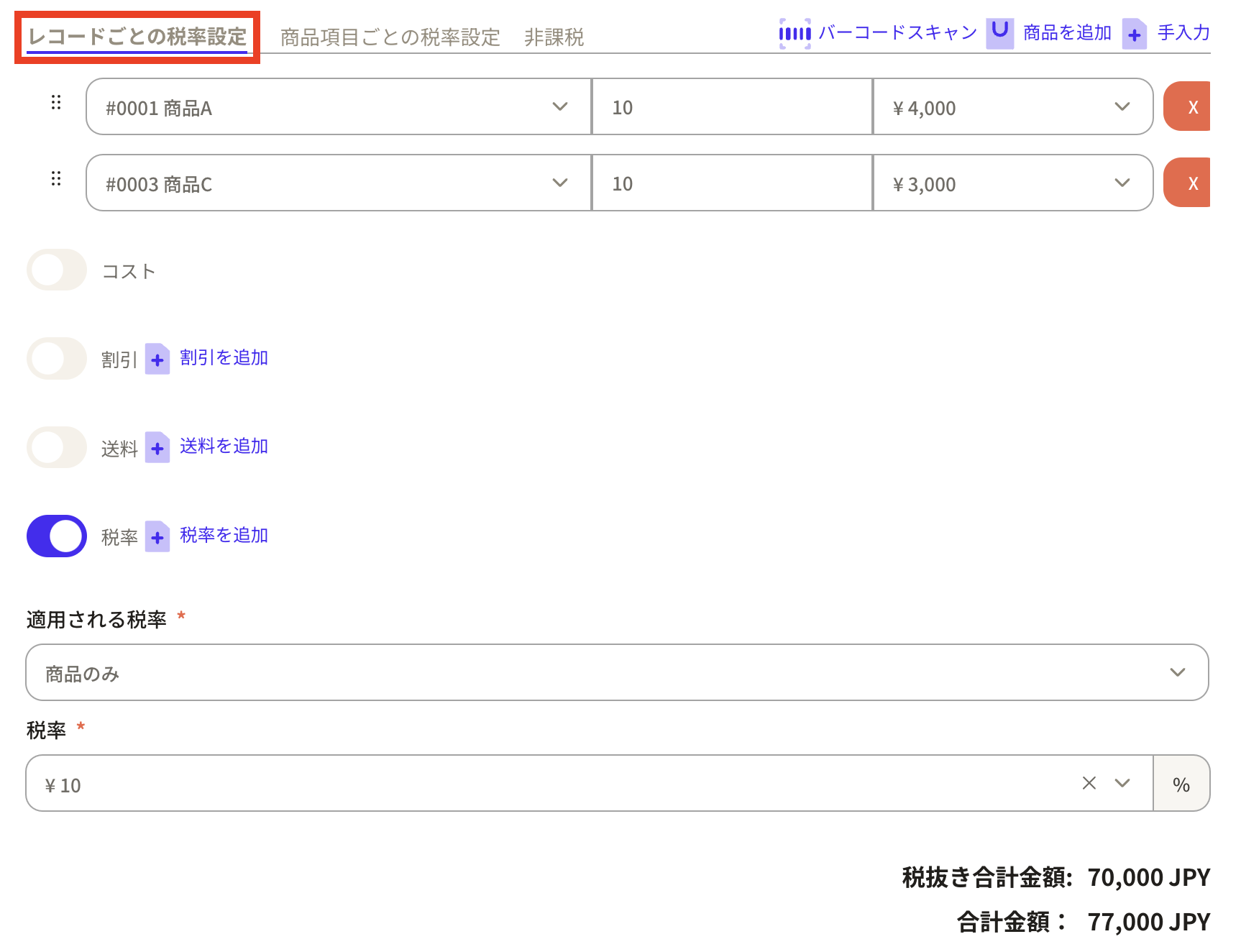Click the add tax rate plus icon
This screenshot has width=1241, height=952.
point(157,537)
